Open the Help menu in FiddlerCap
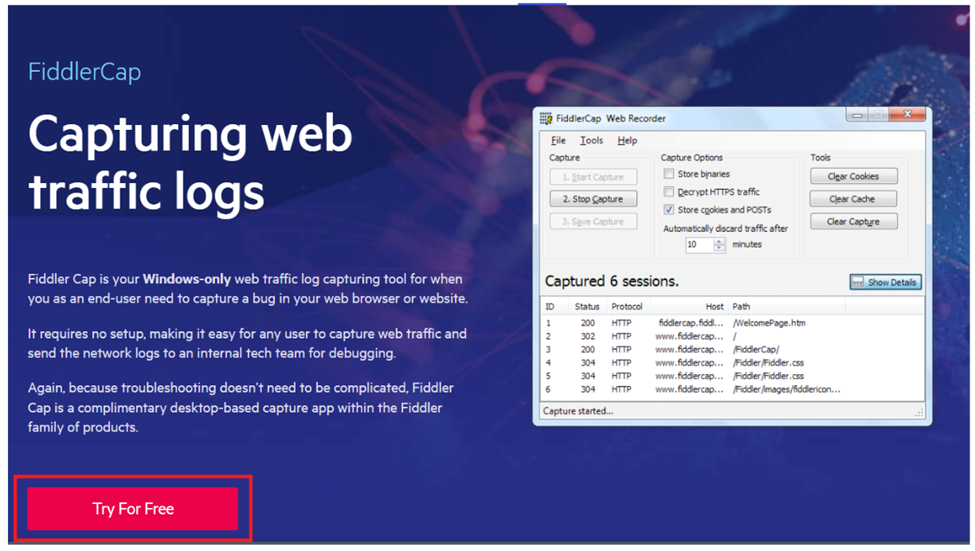The height and width of the screenshot is (551, 975). pos(627,141)
